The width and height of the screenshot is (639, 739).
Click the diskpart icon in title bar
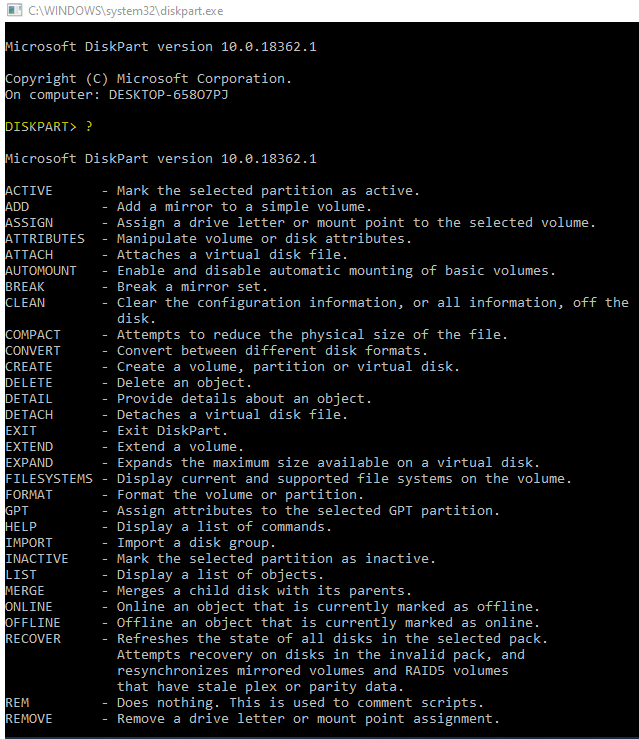[x=11, y=10]
